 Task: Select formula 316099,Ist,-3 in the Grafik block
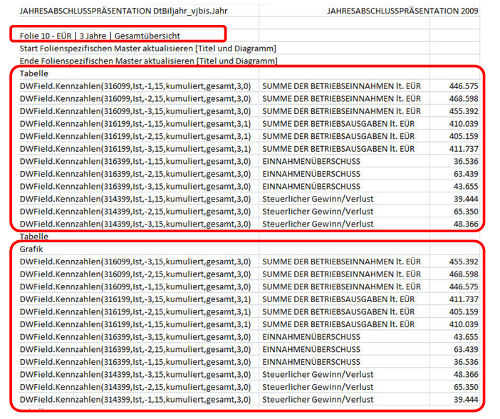135,262
